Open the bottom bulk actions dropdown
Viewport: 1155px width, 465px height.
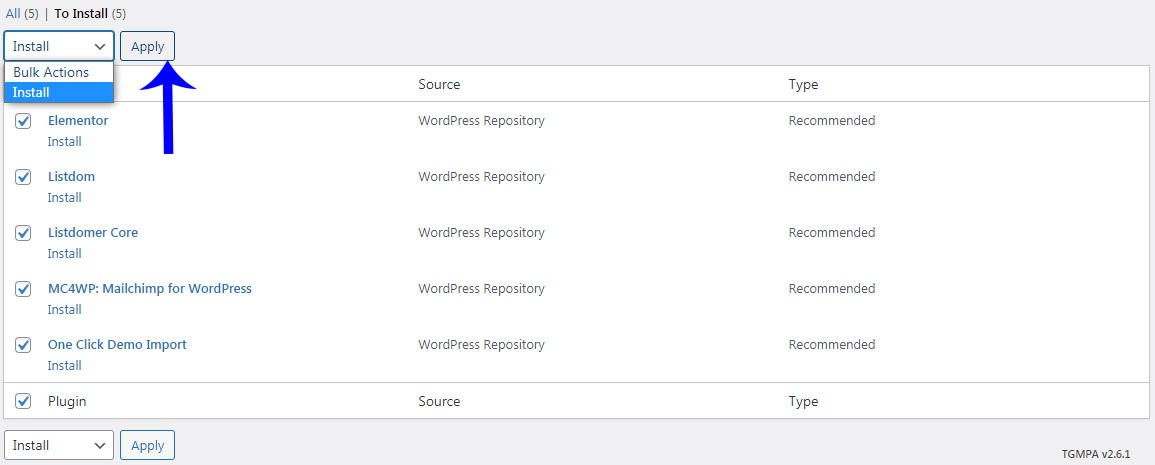click(x=59, y=445)
